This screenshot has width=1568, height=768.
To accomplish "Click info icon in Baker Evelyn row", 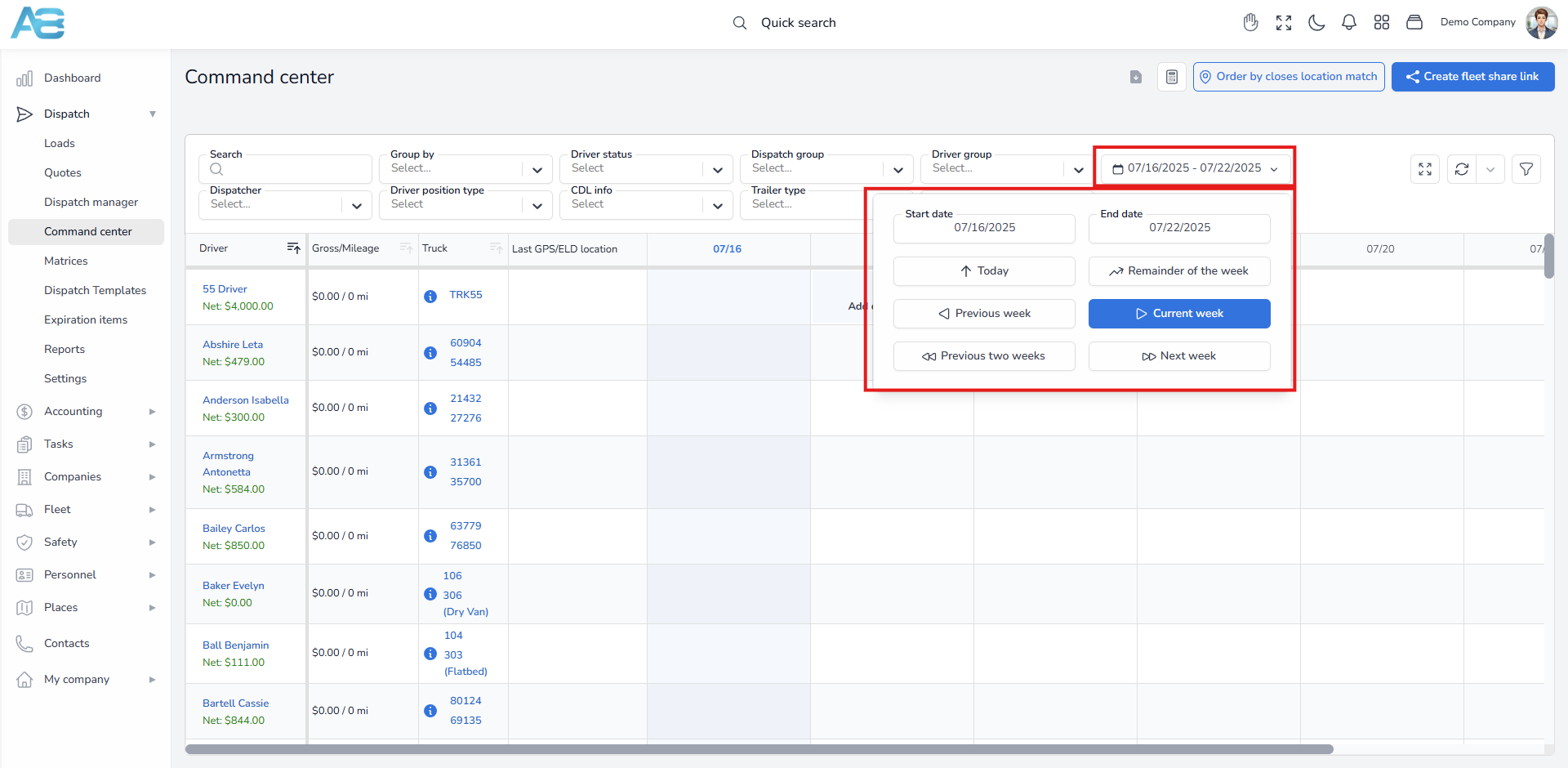I will 430,594.
